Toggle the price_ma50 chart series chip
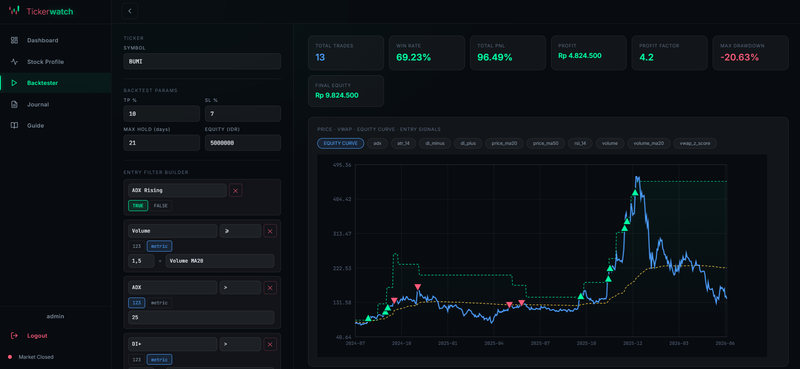The image size is (800, 369). coord(545,143)
